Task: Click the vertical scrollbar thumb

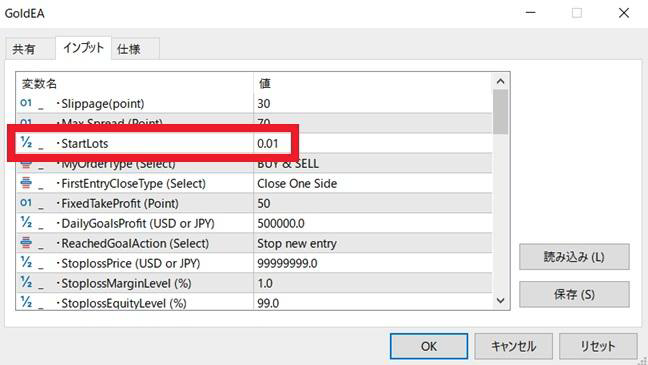Action: 500,112
